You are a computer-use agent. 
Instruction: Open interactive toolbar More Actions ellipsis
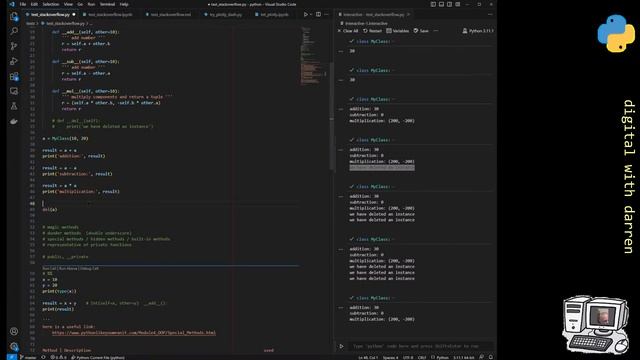point(436,31)
